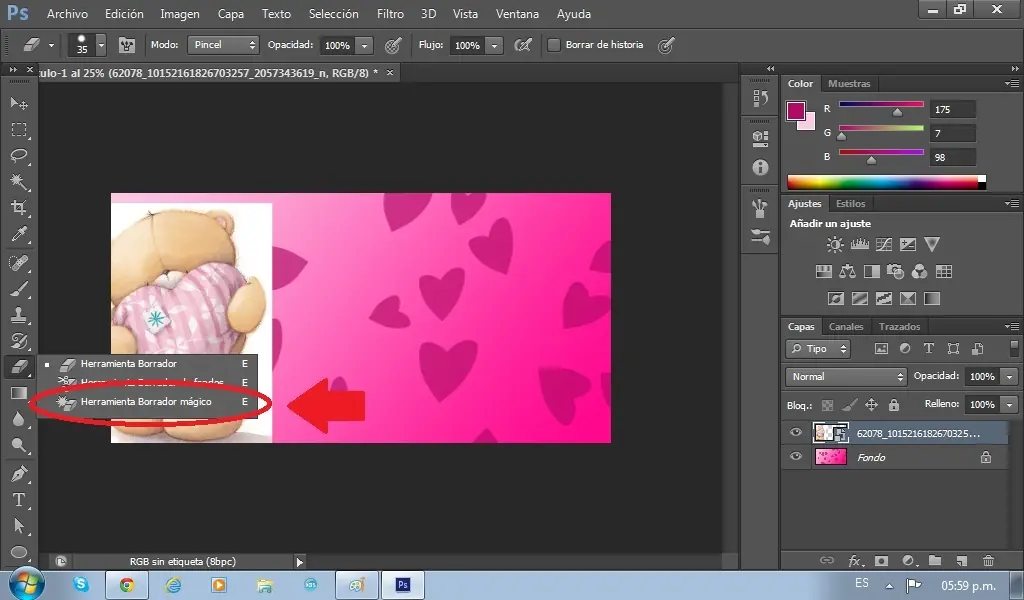Open the layer blend mode Normal dropdown
Image resolution: width=1024 pixels, height=600 pixels.
846,377
